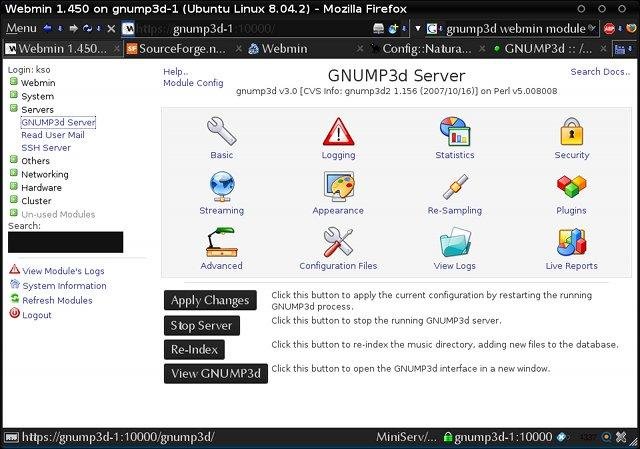Expand the System category in sidebar
This screenshot has width=640, height=449.
pyautogui.click(x=13, y=95)
